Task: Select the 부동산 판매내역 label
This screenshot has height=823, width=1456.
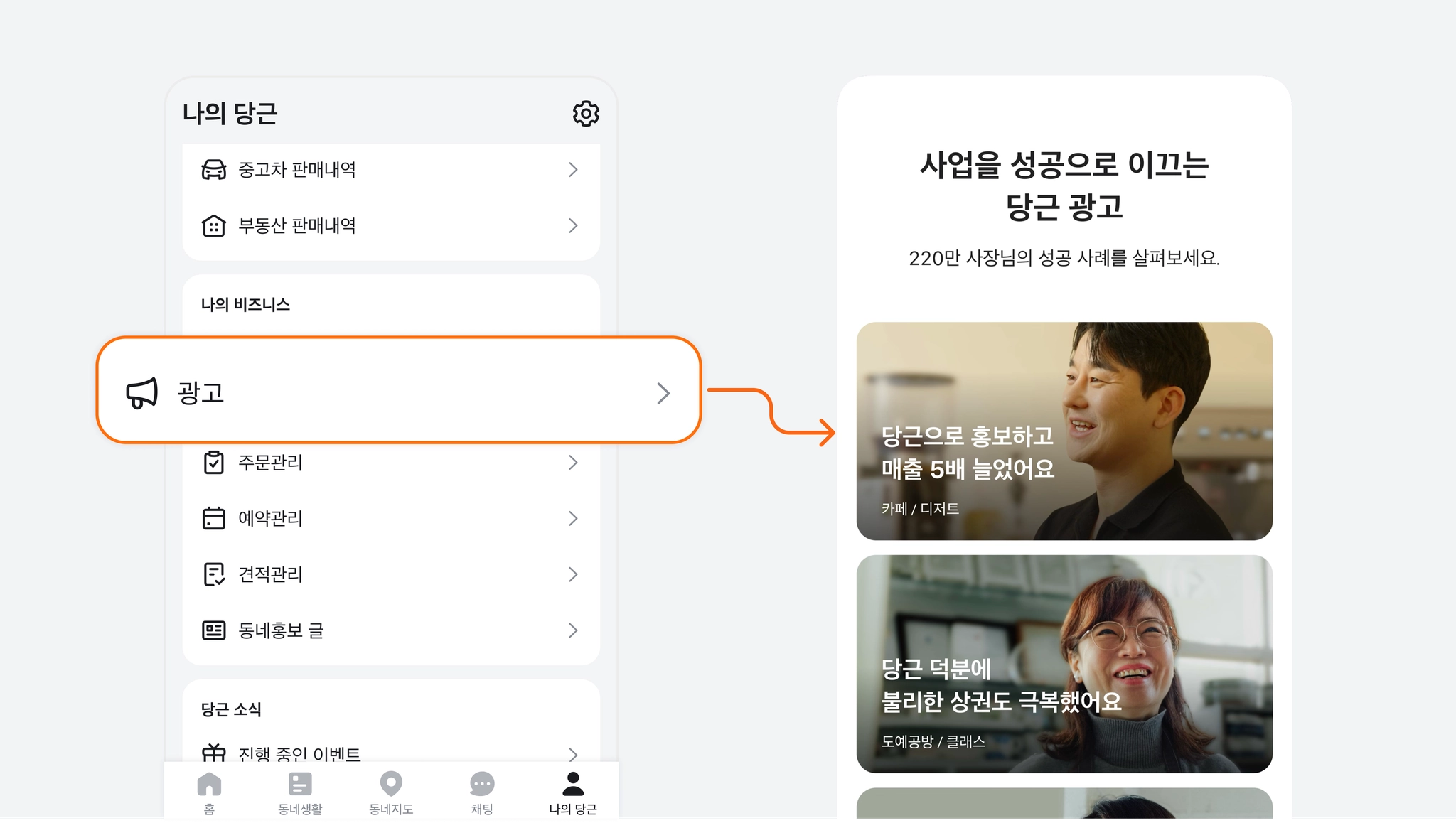Action: click(x=297, y=225)
